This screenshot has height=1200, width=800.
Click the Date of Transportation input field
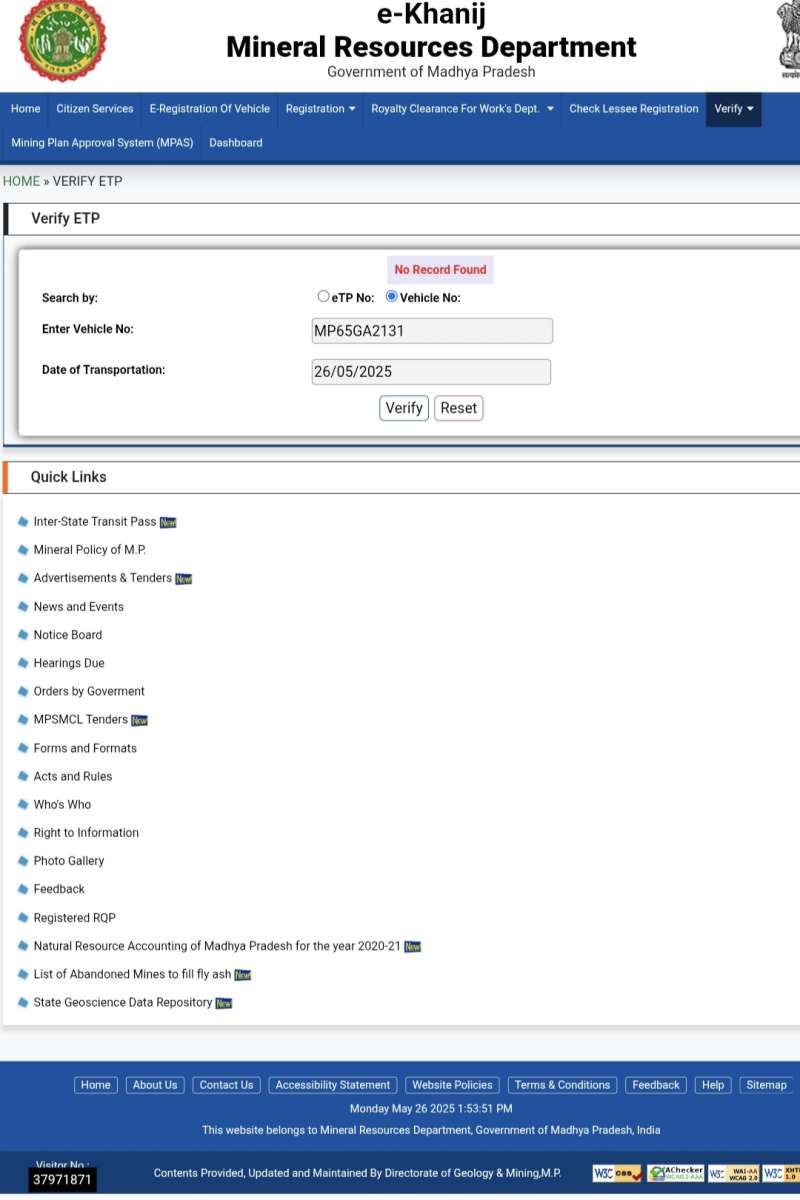coord(431,372)
